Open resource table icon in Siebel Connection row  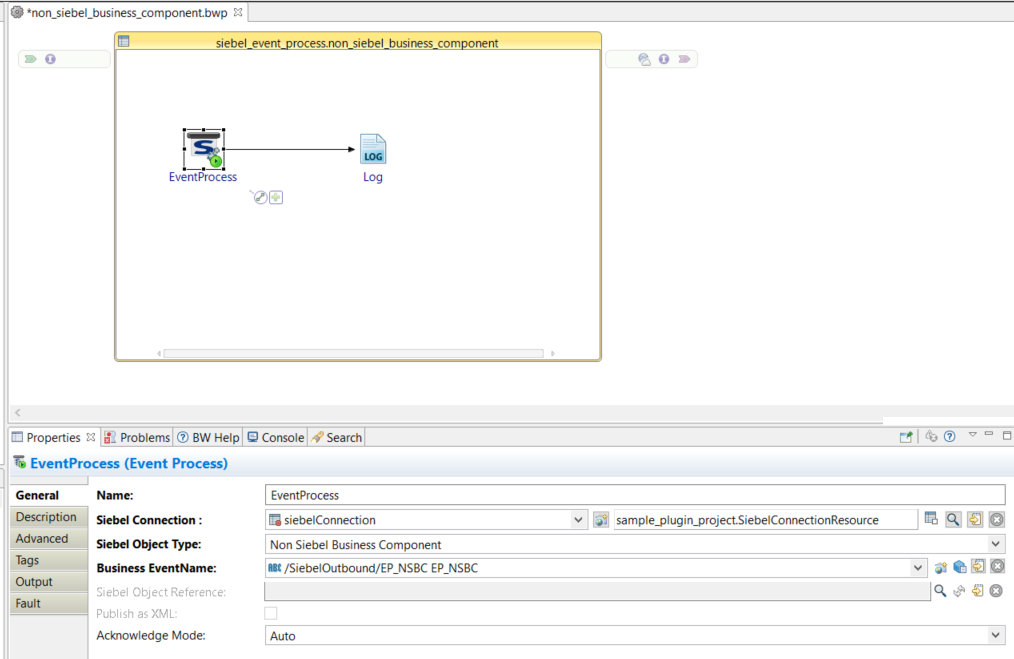pos(931,519)
